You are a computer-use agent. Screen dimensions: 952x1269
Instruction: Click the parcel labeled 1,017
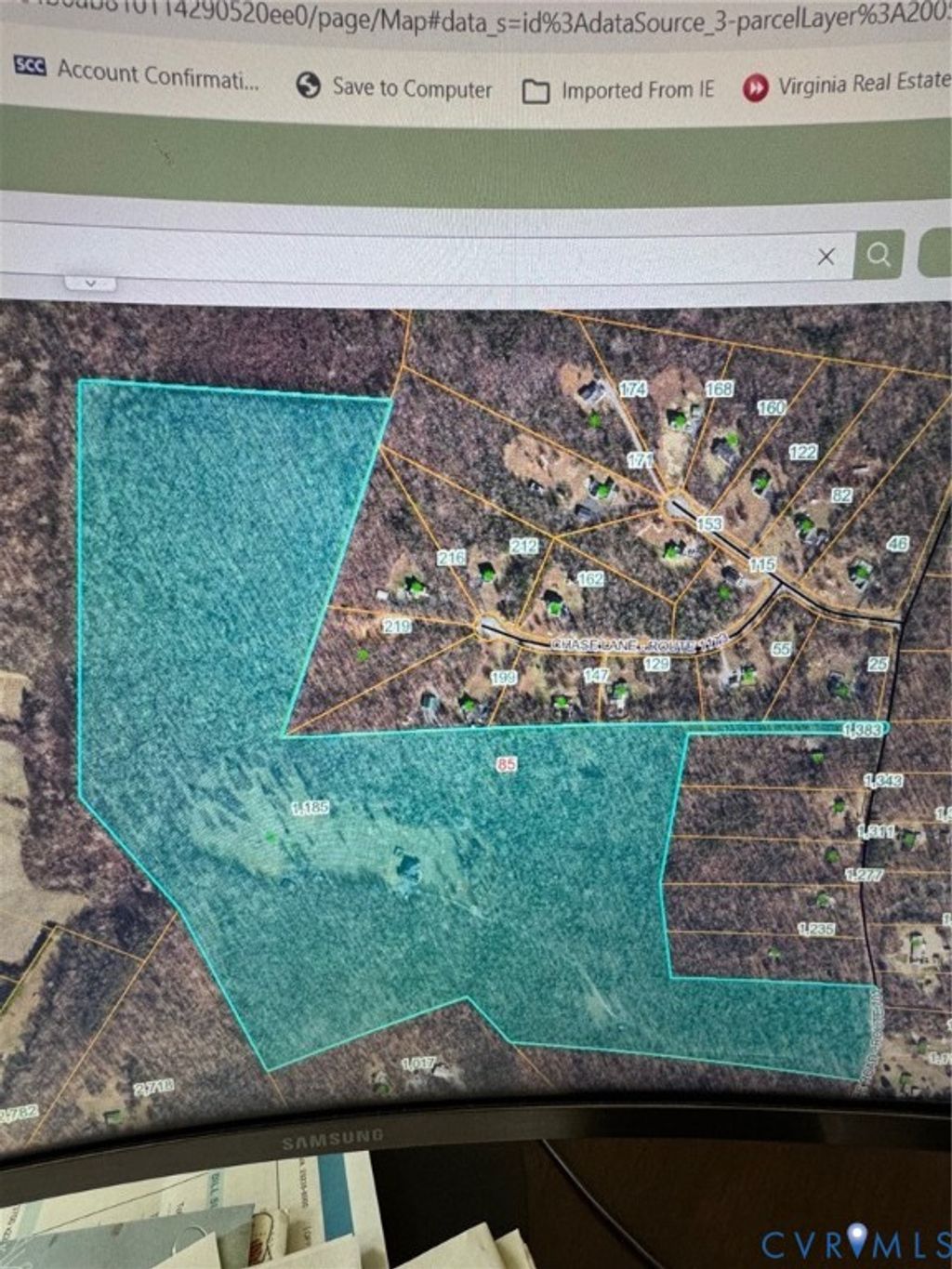click(x=418, y=1064)
